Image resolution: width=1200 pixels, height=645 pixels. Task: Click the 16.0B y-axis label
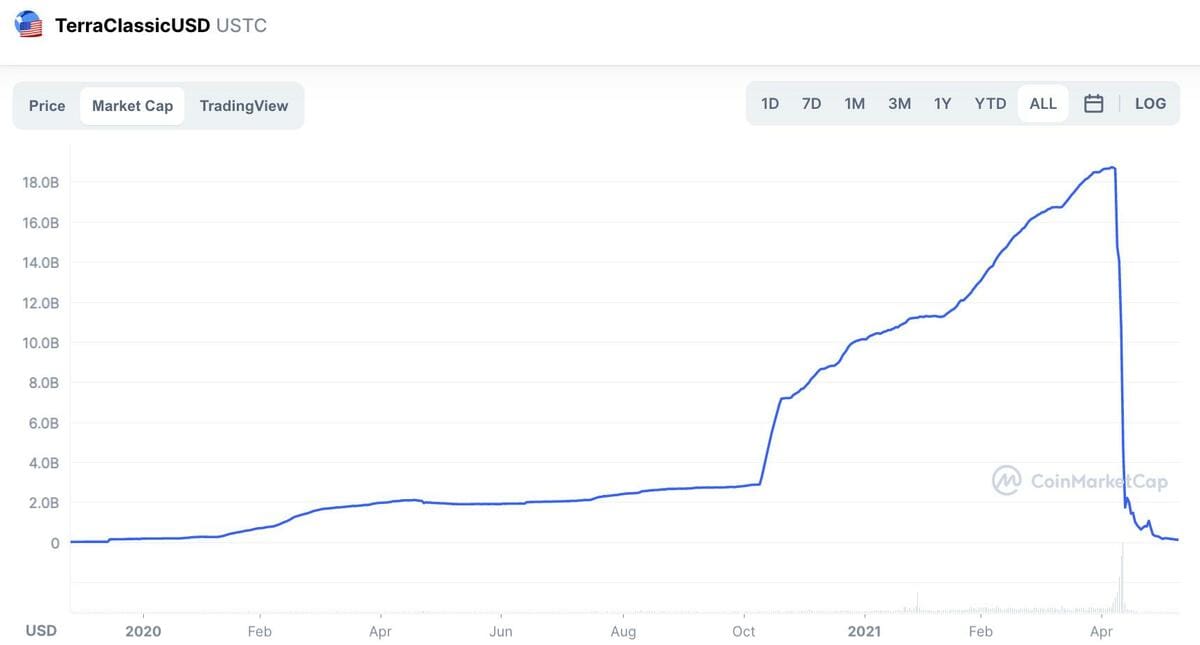click(x=40, y=222)
